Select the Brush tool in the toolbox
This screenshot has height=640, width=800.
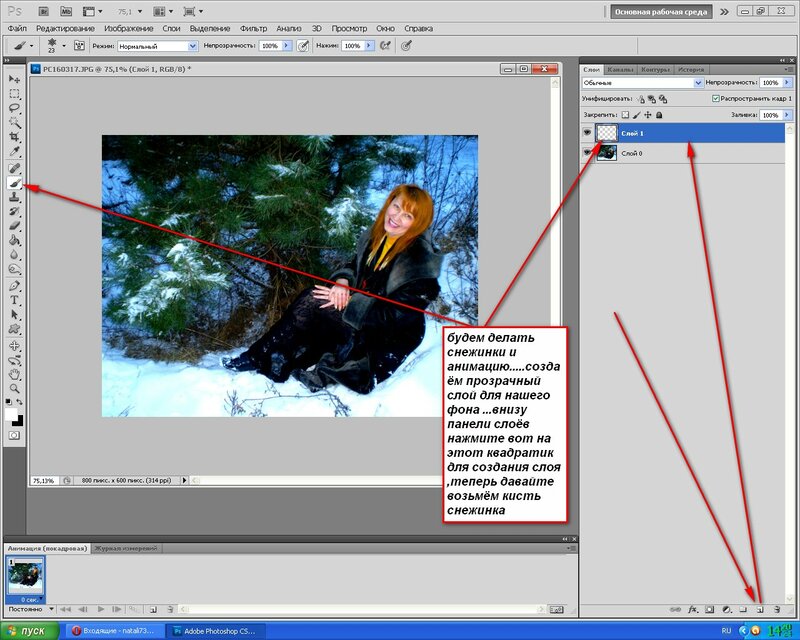(x=14, y=183)
